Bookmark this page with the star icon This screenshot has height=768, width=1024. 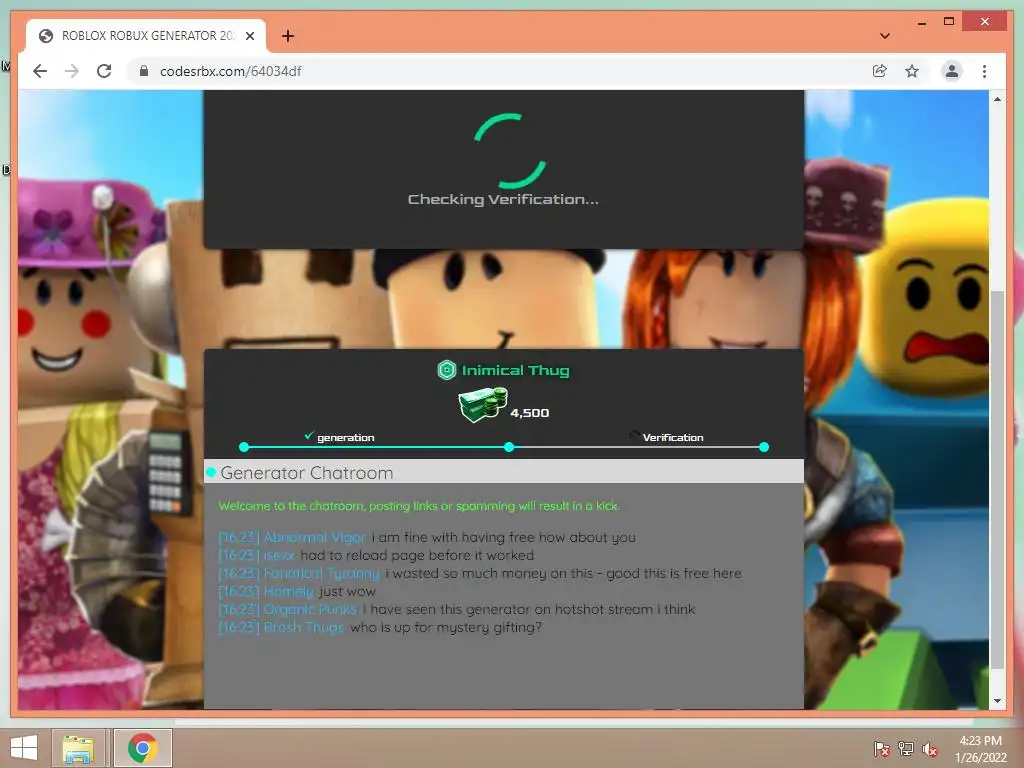click(912, 71)
